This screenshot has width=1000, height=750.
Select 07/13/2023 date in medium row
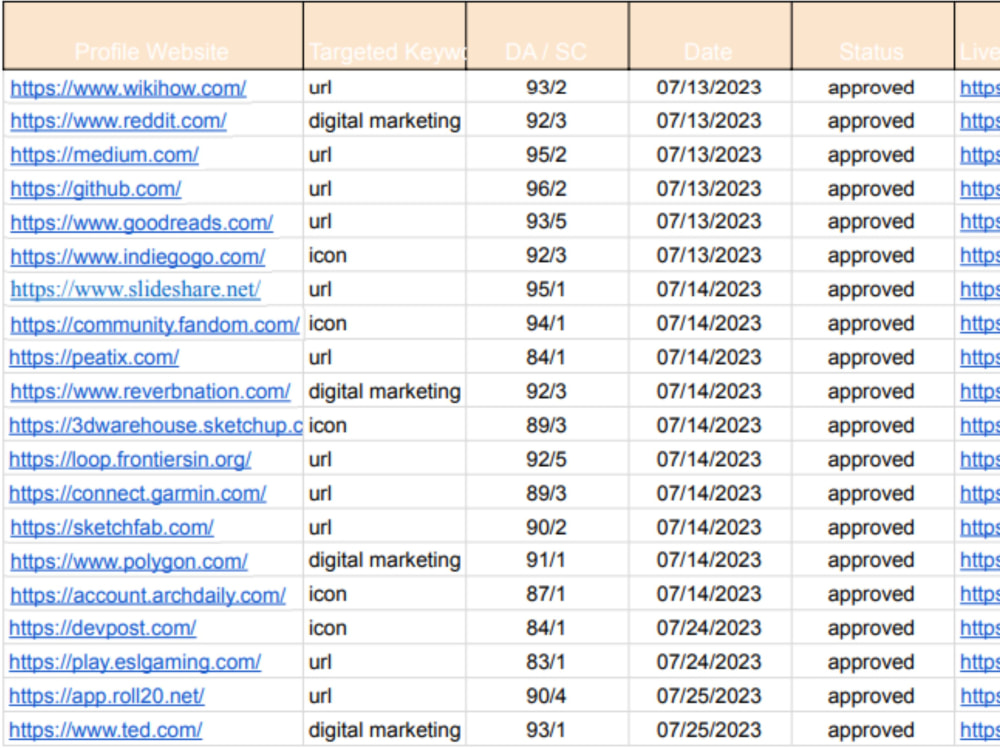(709, 155)
